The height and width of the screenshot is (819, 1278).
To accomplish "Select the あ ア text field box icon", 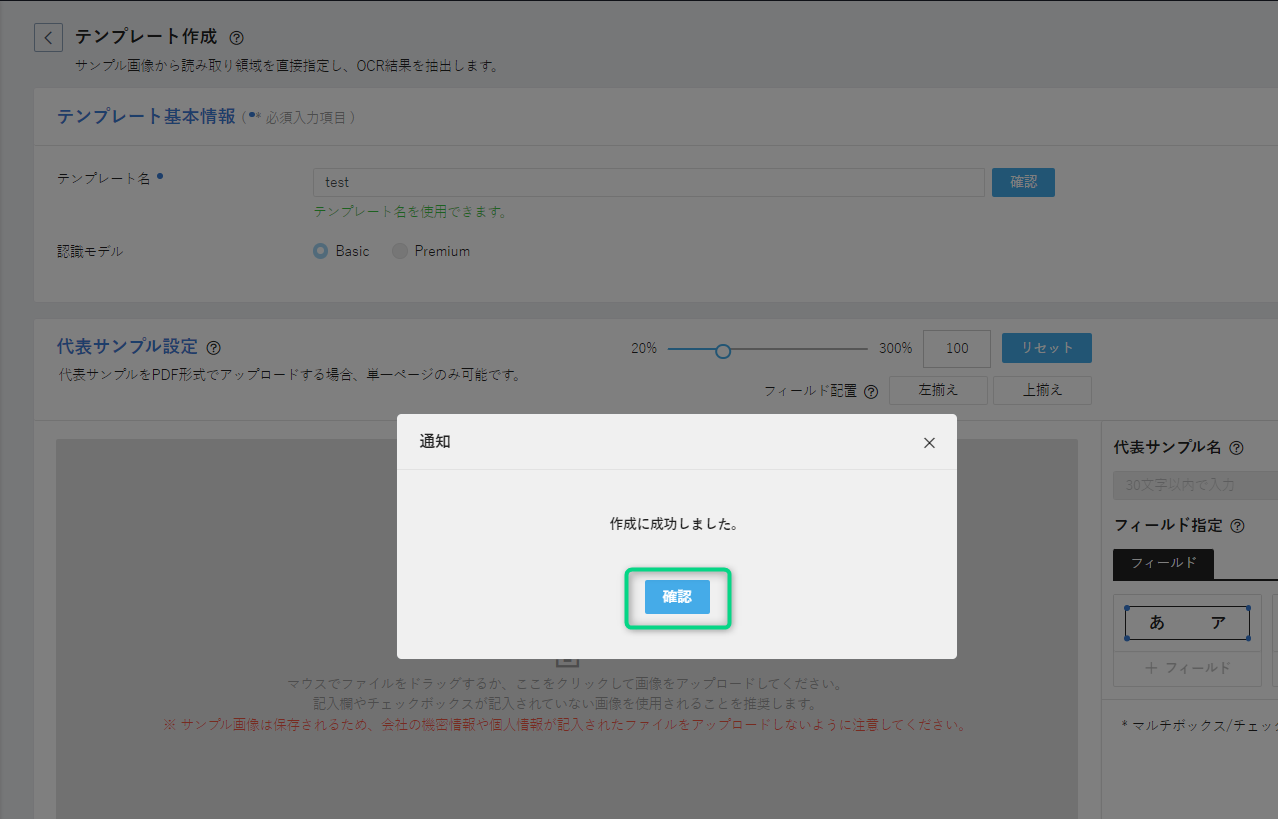I will pyautogui.click(x=1187, y=623).
